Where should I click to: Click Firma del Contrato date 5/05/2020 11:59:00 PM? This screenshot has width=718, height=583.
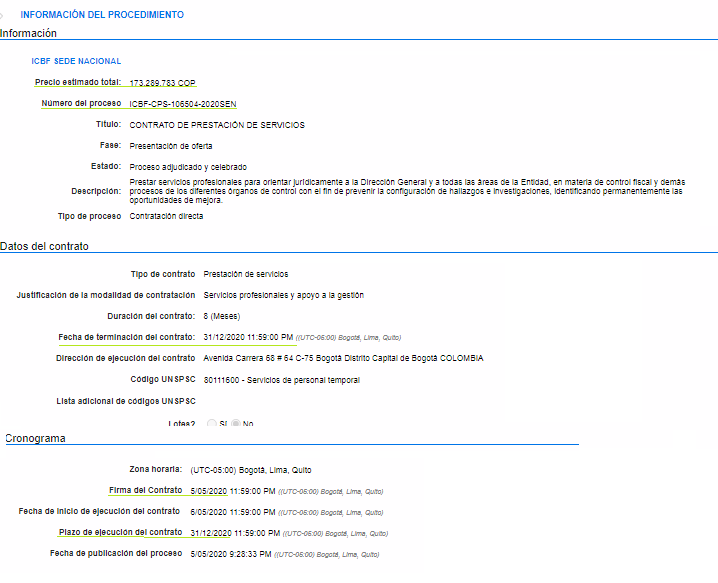tap(233, 491)
